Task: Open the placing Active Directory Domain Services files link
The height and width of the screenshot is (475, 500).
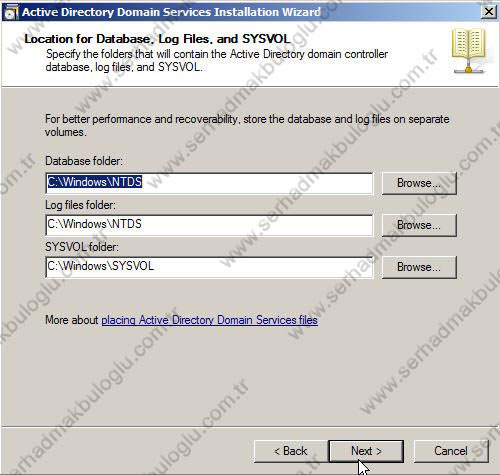Action: point(209,320)
